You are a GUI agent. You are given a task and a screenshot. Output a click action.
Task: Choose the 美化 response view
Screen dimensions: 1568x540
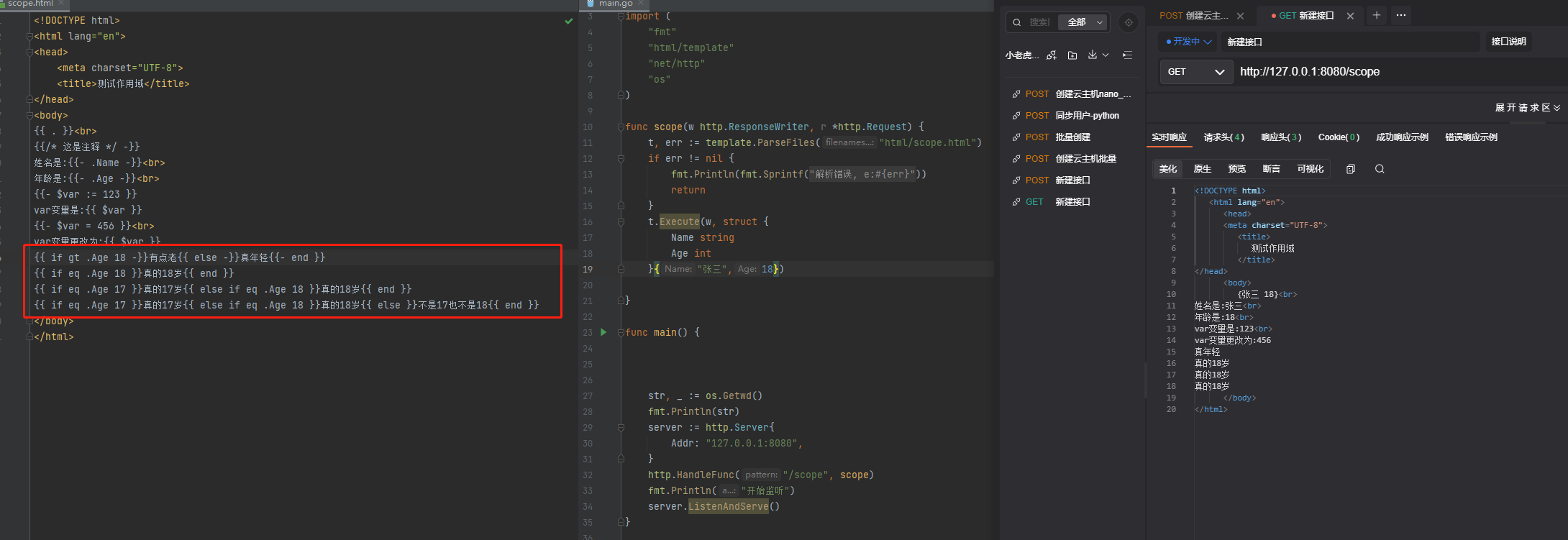[x=1168, y=169]
